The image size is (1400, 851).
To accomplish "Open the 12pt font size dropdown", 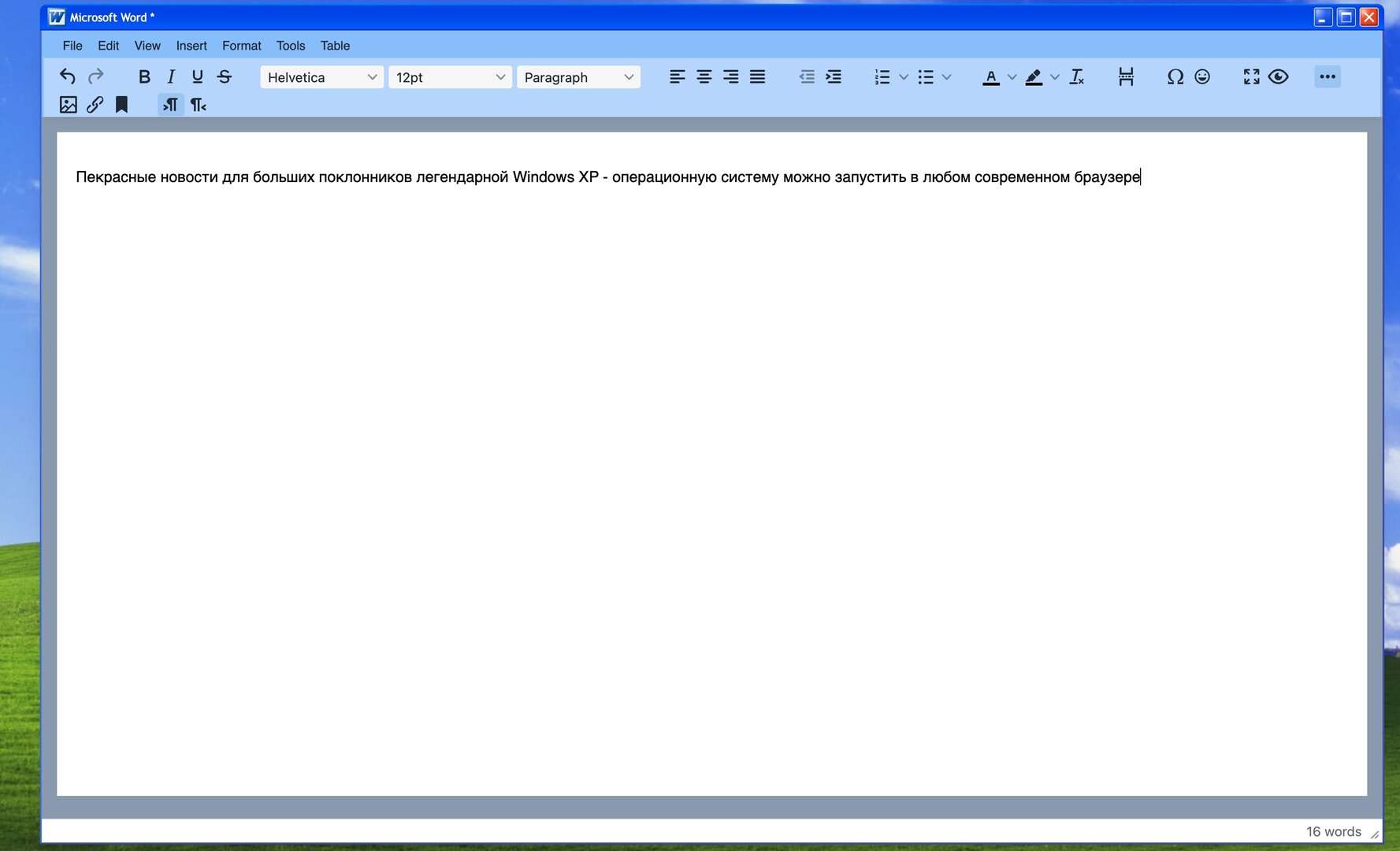I will pyautogui.click(x=450, y=77).
